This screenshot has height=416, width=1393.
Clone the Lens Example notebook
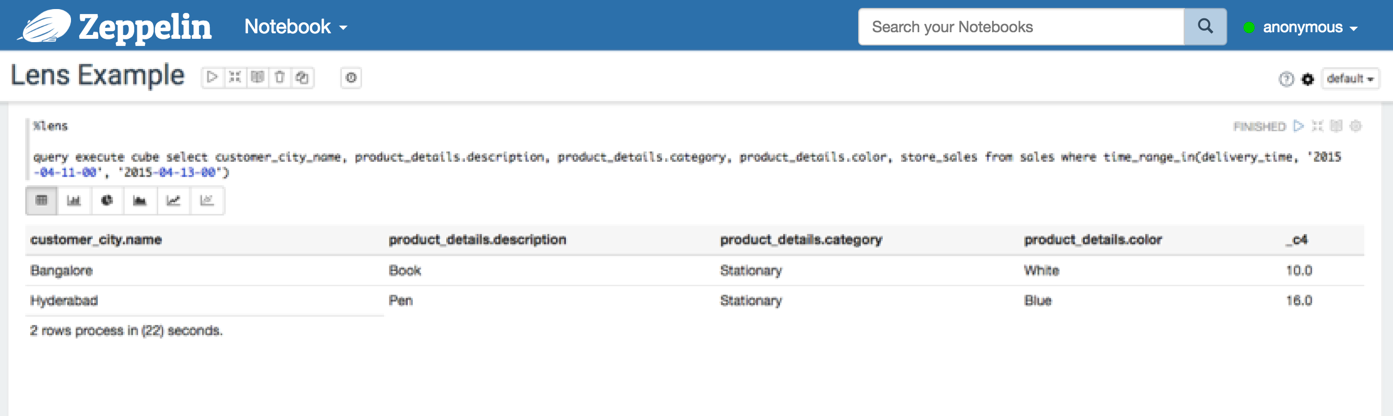click(x=302, y=77)
